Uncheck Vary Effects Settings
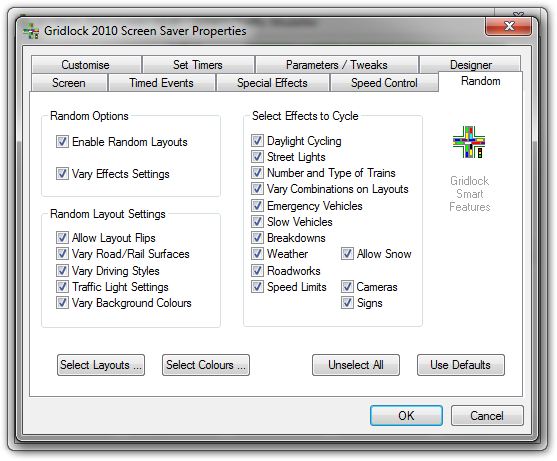Viewport: 557px width, 461px height. (x=62, y=174)
